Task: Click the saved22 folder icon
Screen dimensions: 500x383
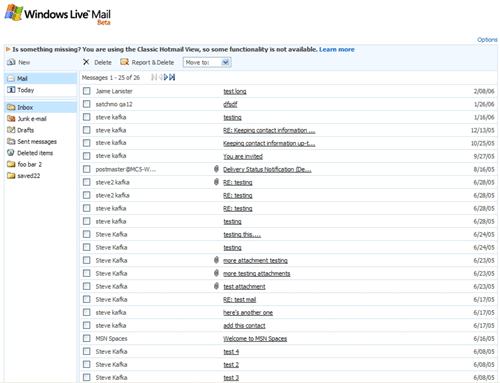Action: pos(11,175)
